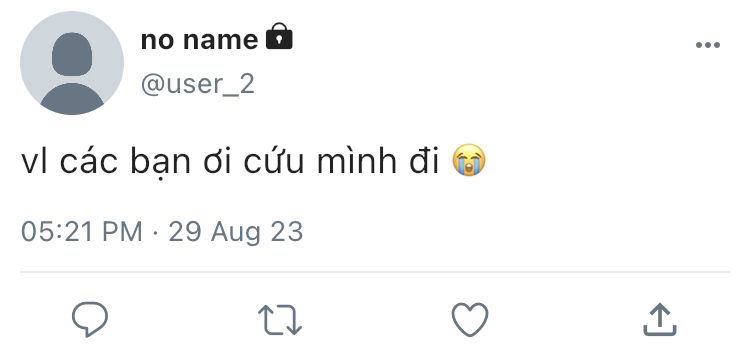Click "Aug" in the tweet date
Image resolution: width=750 pixels, height=363 pixels.
(236, 232)
